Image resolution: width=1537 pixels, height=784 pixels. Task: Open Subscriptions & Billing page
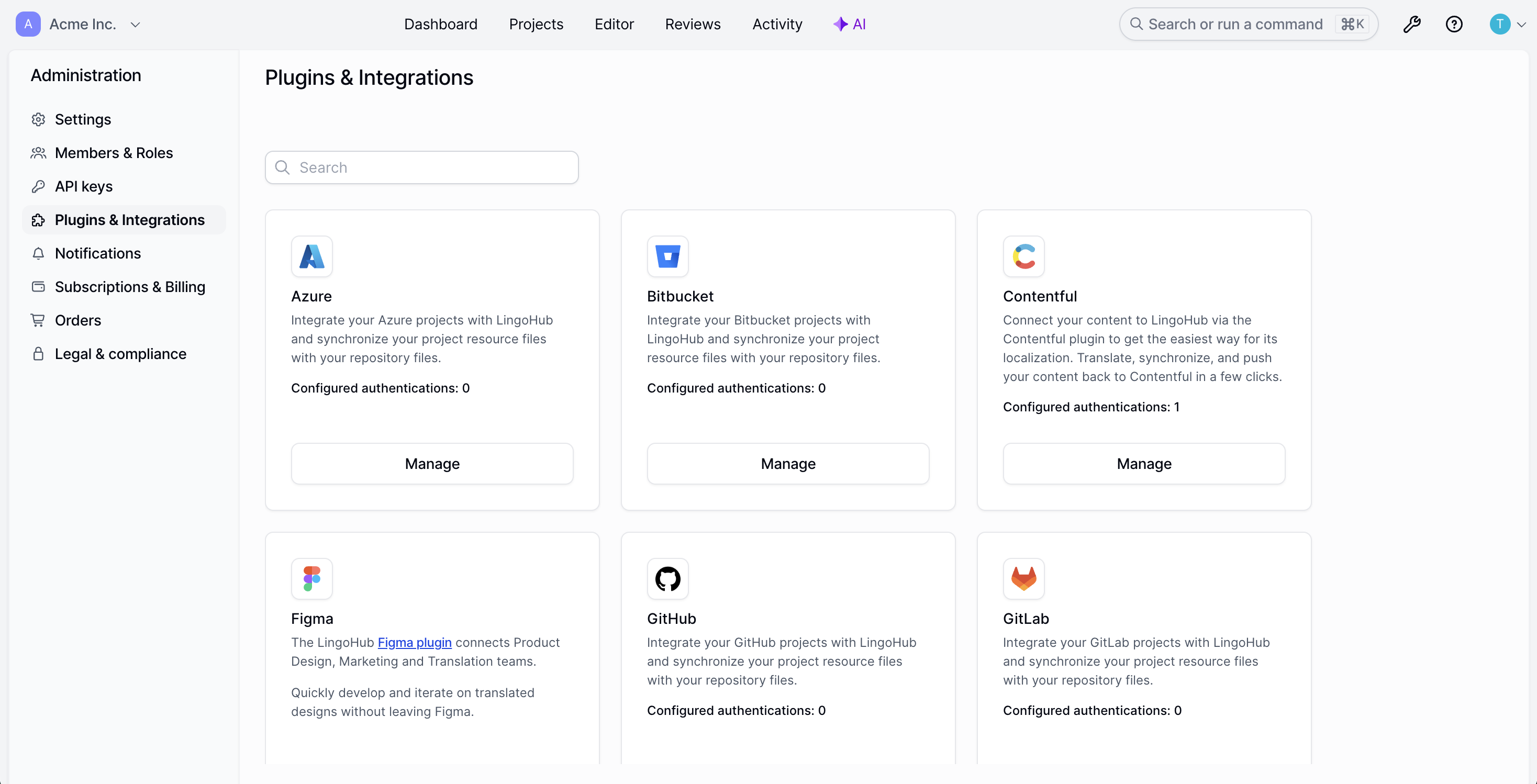(x=124, y=286)
